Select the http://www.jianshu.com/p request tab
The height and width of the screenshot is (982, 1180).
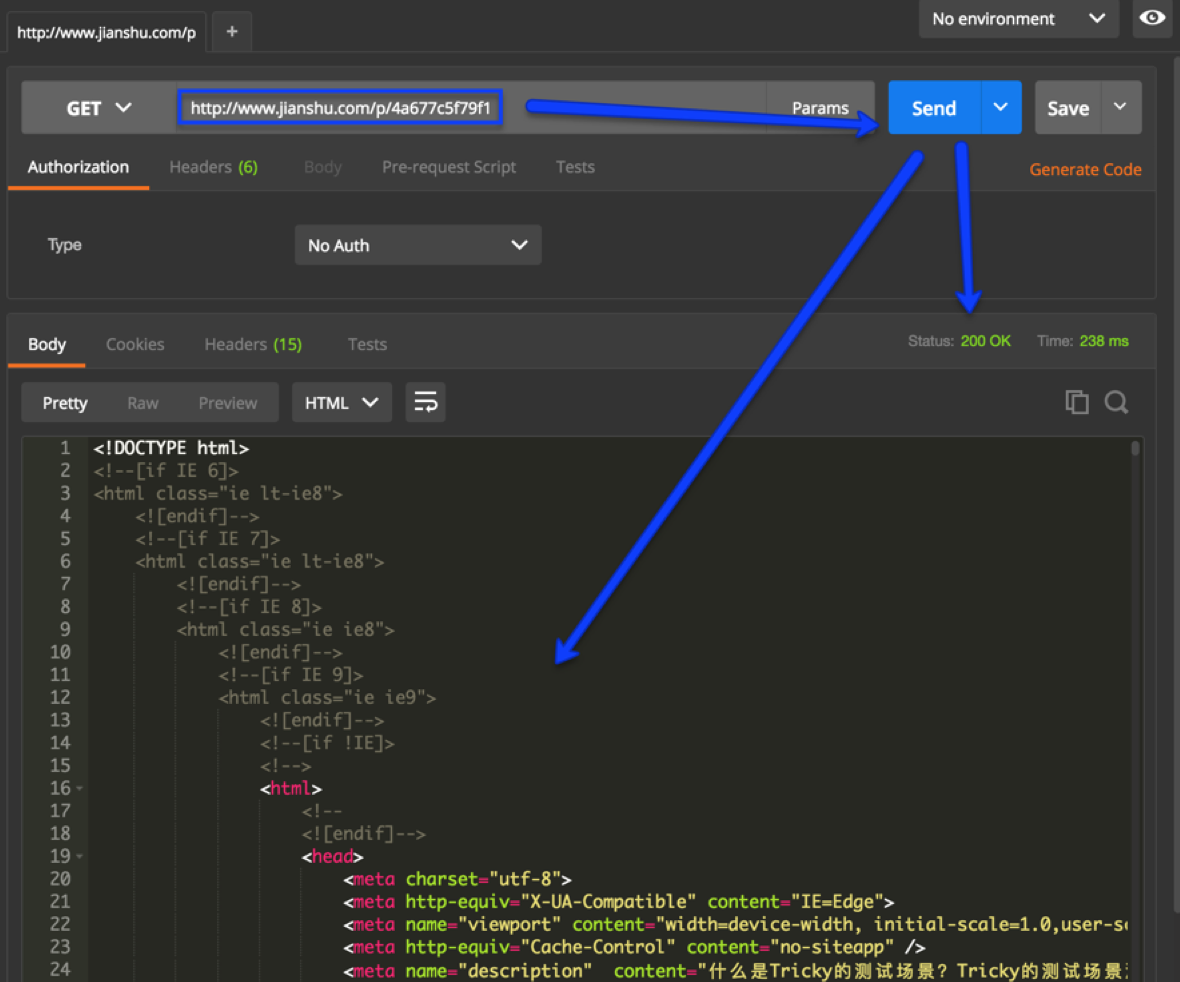tap(106, 32)
